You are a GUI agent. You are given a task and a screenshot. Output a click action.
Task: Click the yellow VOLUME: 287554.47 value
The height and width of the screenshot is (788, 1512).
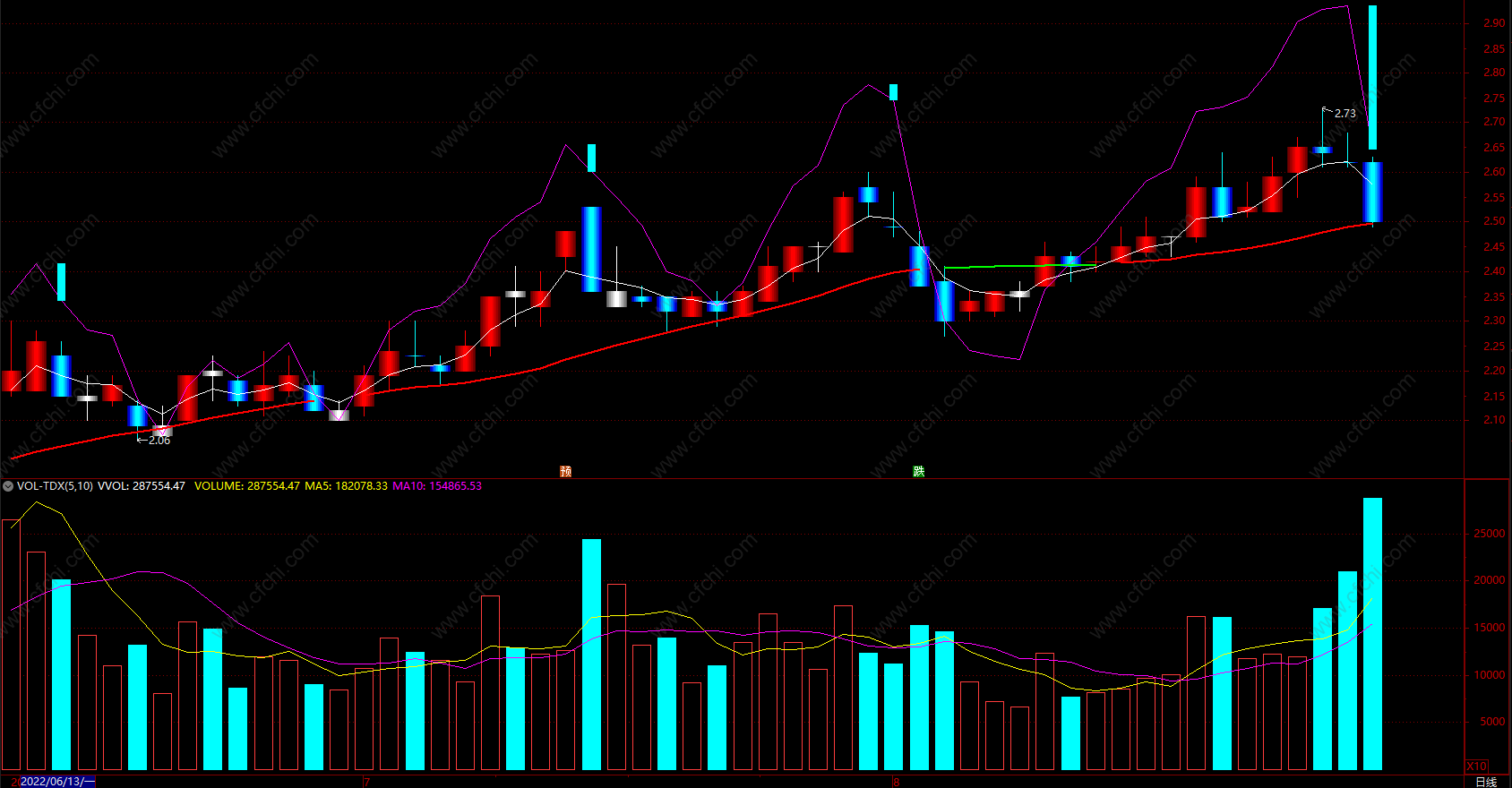pos(247,486)
